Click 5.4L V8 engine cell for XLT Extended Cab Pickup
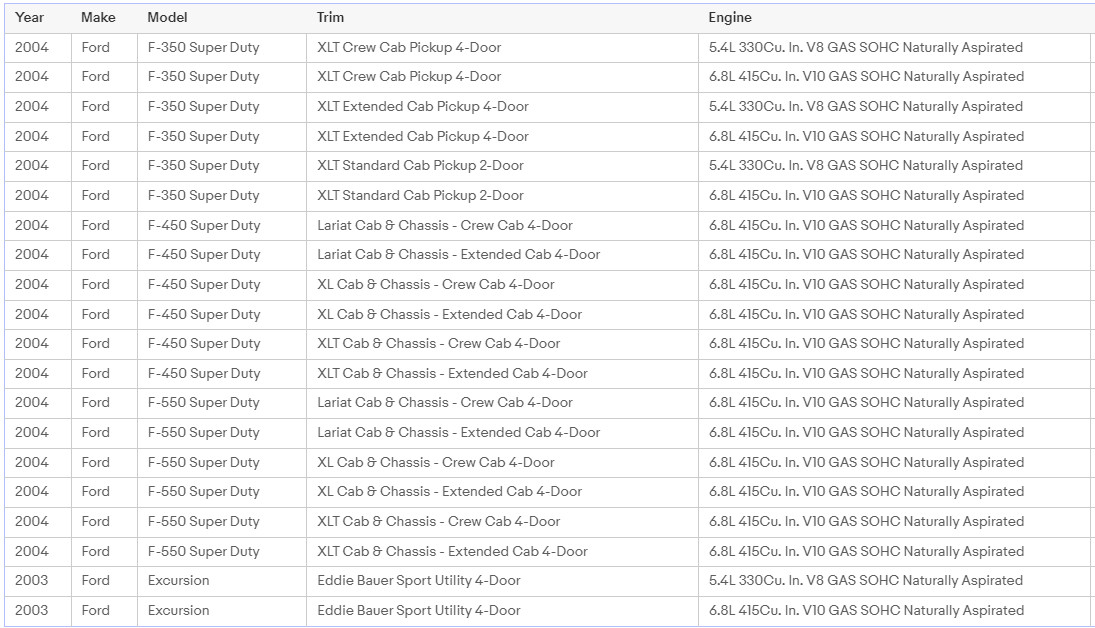This screenshot has height=628, width=1095. coord(866,107)
